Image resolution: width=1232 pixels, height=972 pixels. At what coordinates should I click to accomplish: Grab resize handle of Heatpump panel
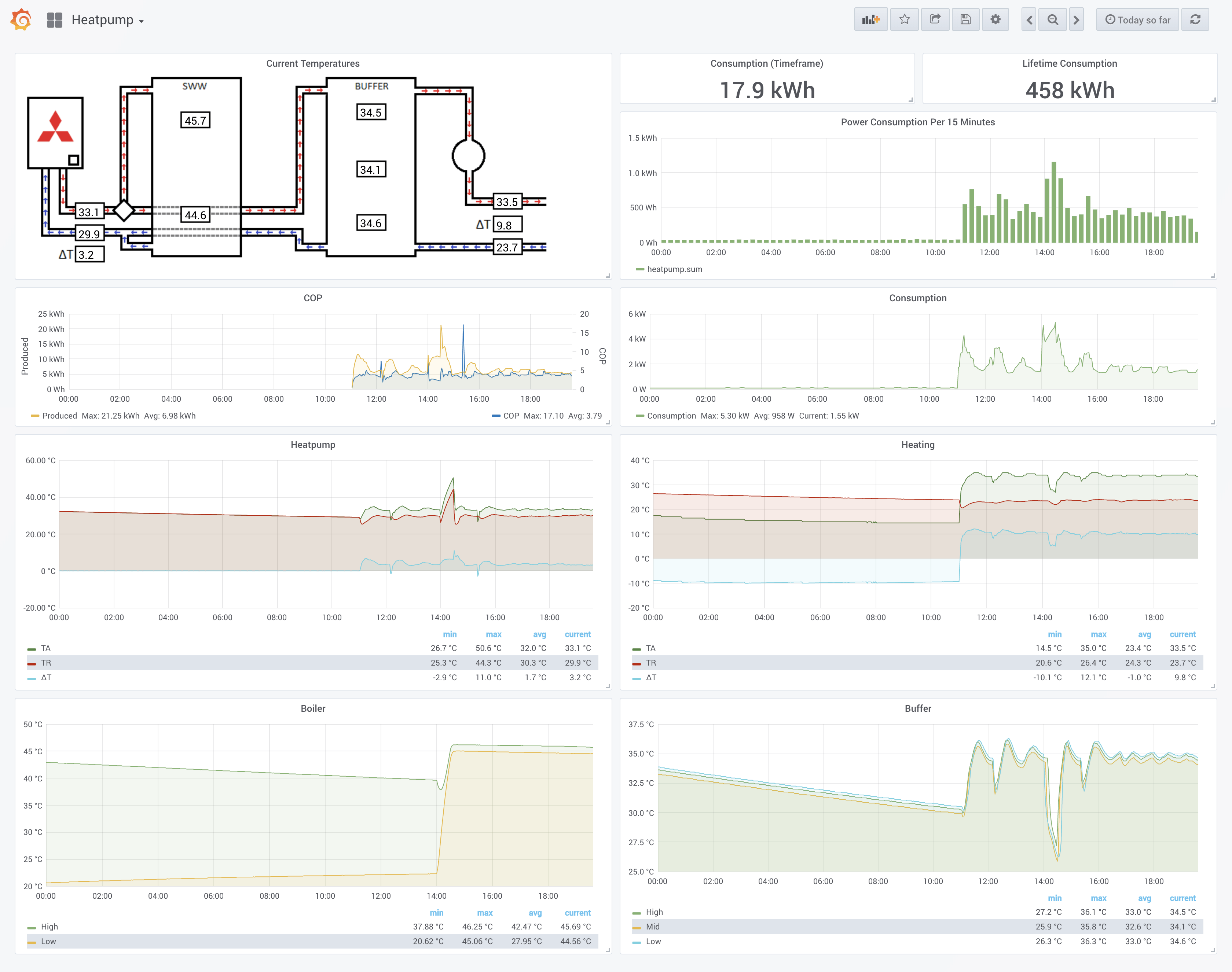(608, 686)
